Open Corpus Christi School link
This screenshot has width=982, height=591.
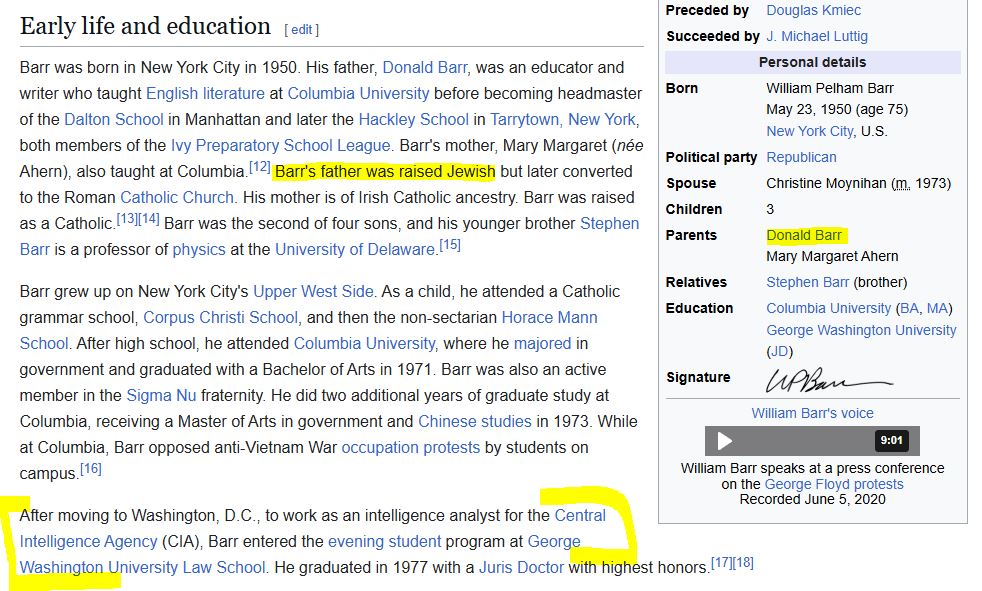coord(220,317)
